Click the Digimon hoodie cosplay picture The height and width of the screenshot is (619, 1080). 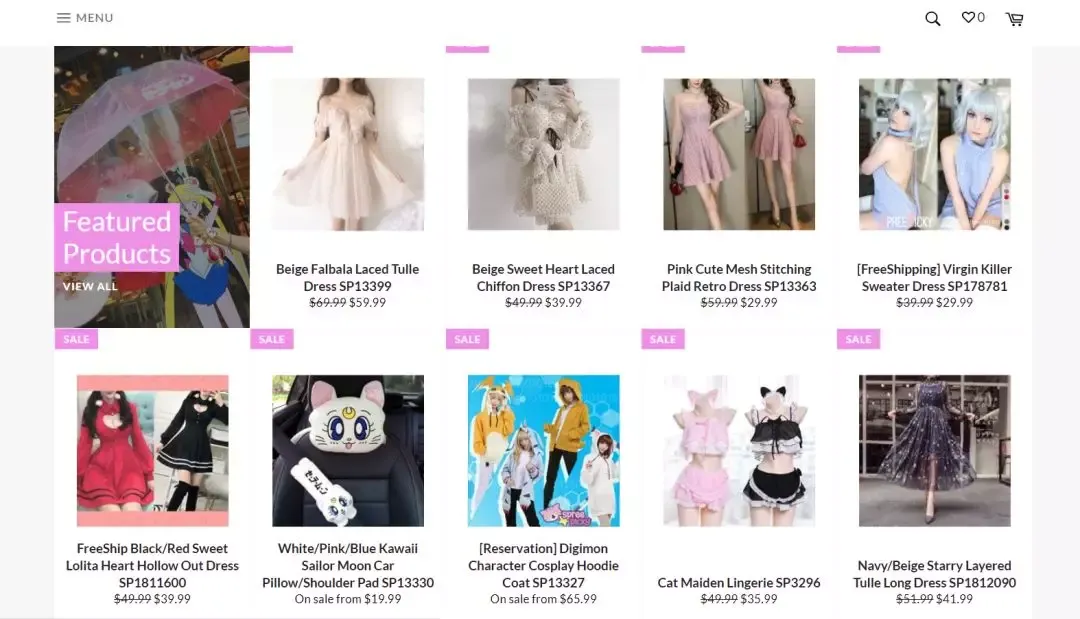coord(543,450)
